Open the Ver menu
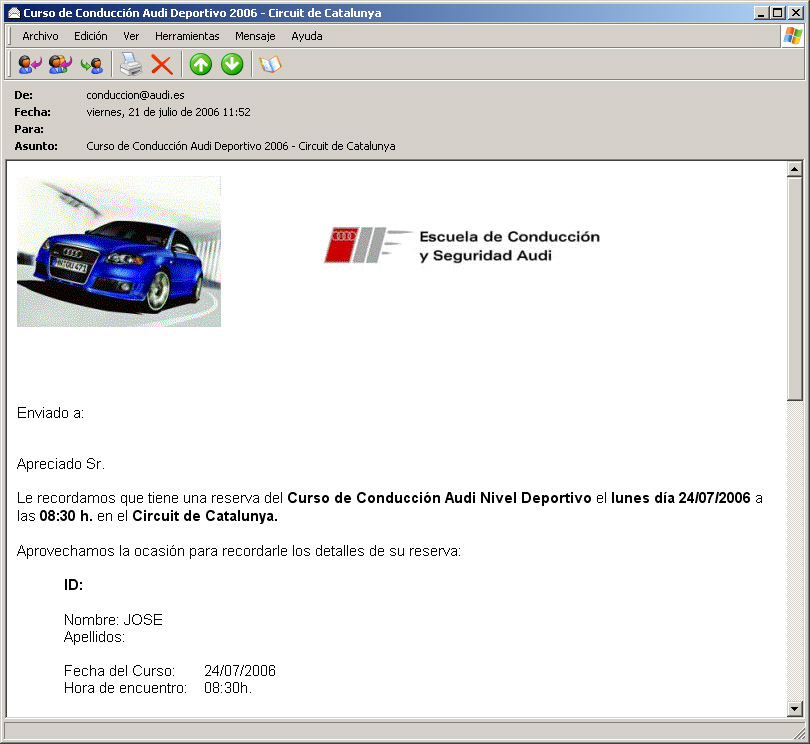The width and height of the screenshot is (810, 744). [x=131, y=36]
